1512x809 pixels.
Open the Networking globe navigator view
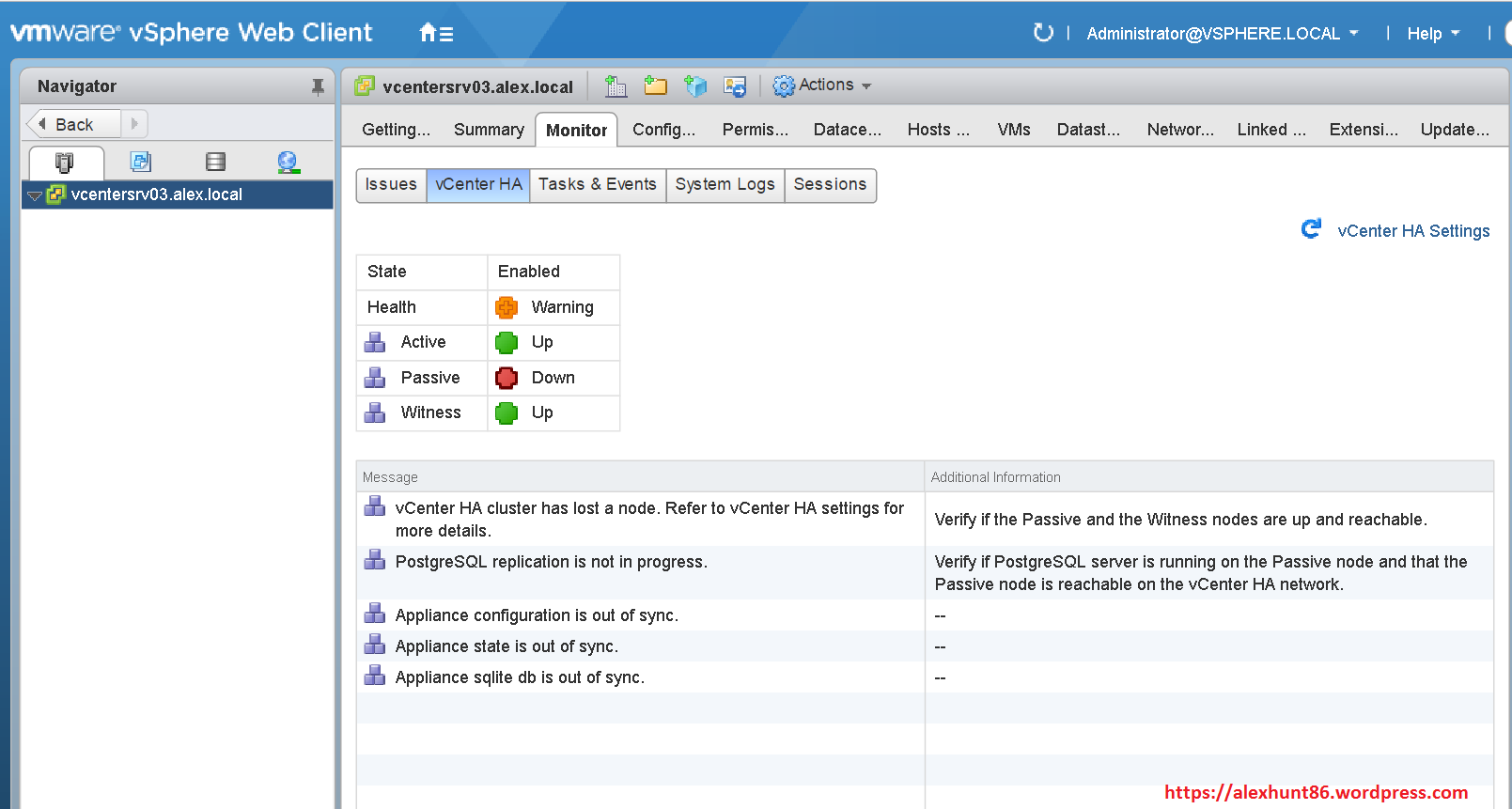click(288, 162)
